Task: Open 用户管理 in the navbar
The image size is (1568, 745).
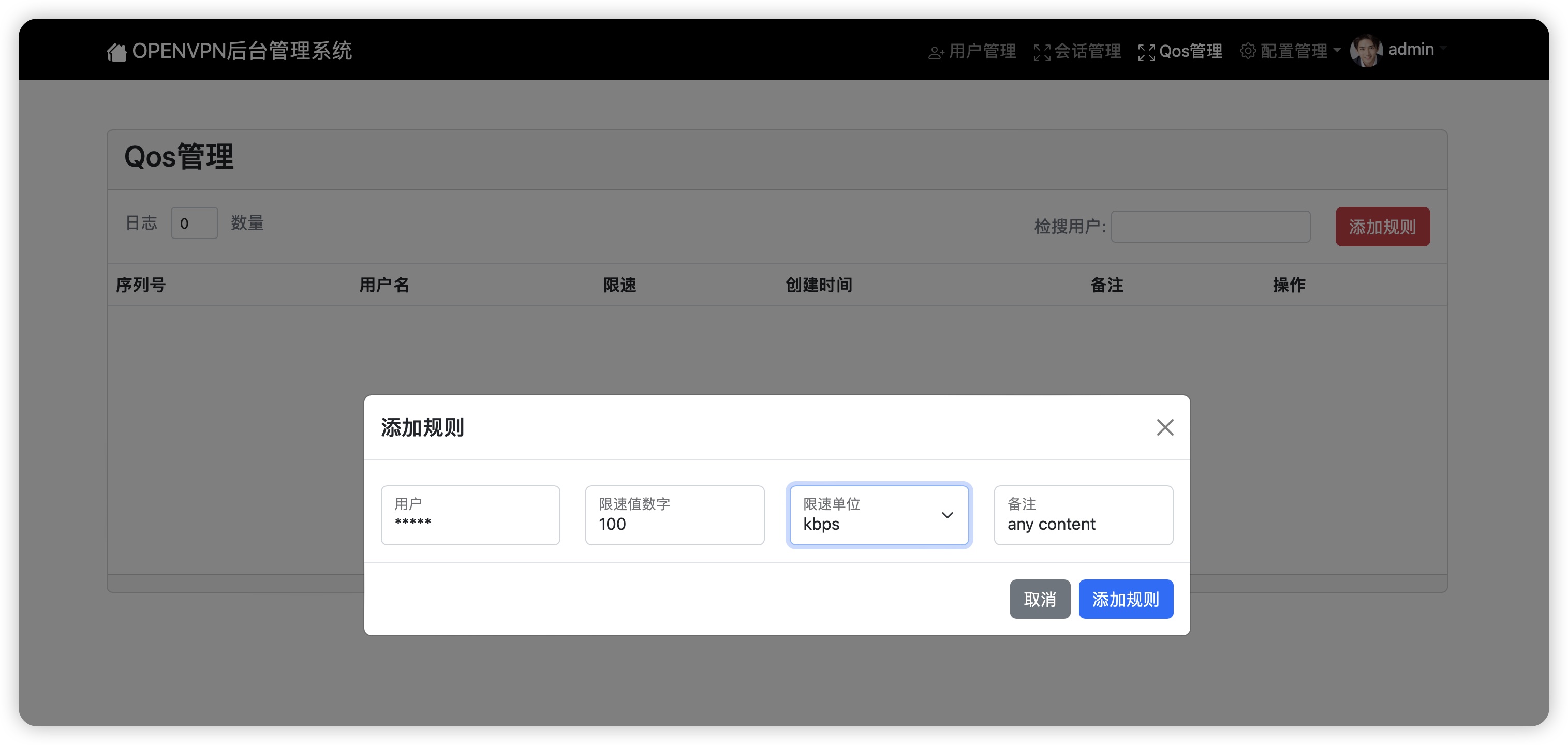Action: click(982, 51)
